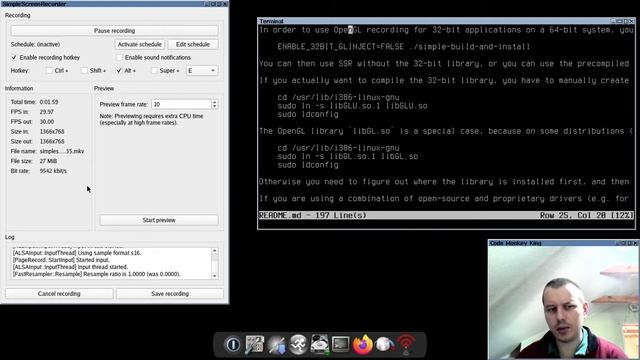The width and height of the screenshot is (640, 360).
Task: Click the Total time value 0:01:59
Action: 49,102
